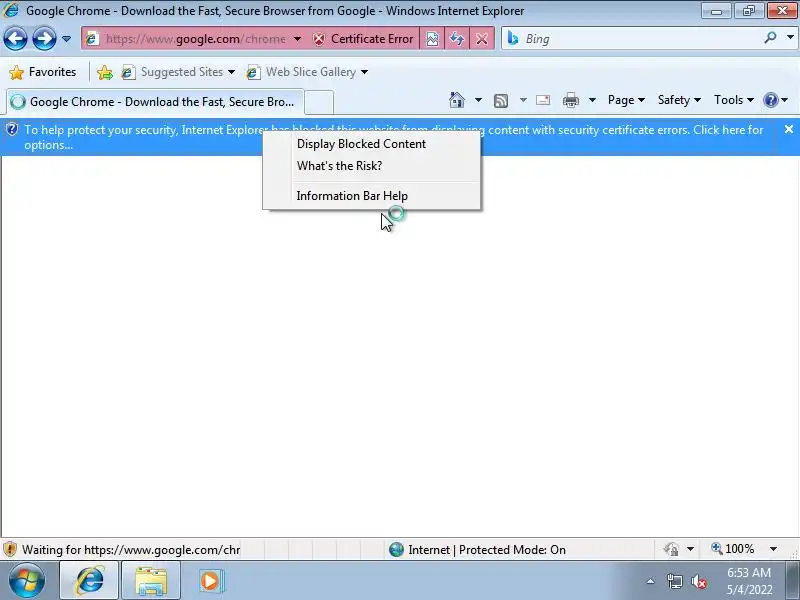
Task: Click the Read Mail icon
Action: 543,100
